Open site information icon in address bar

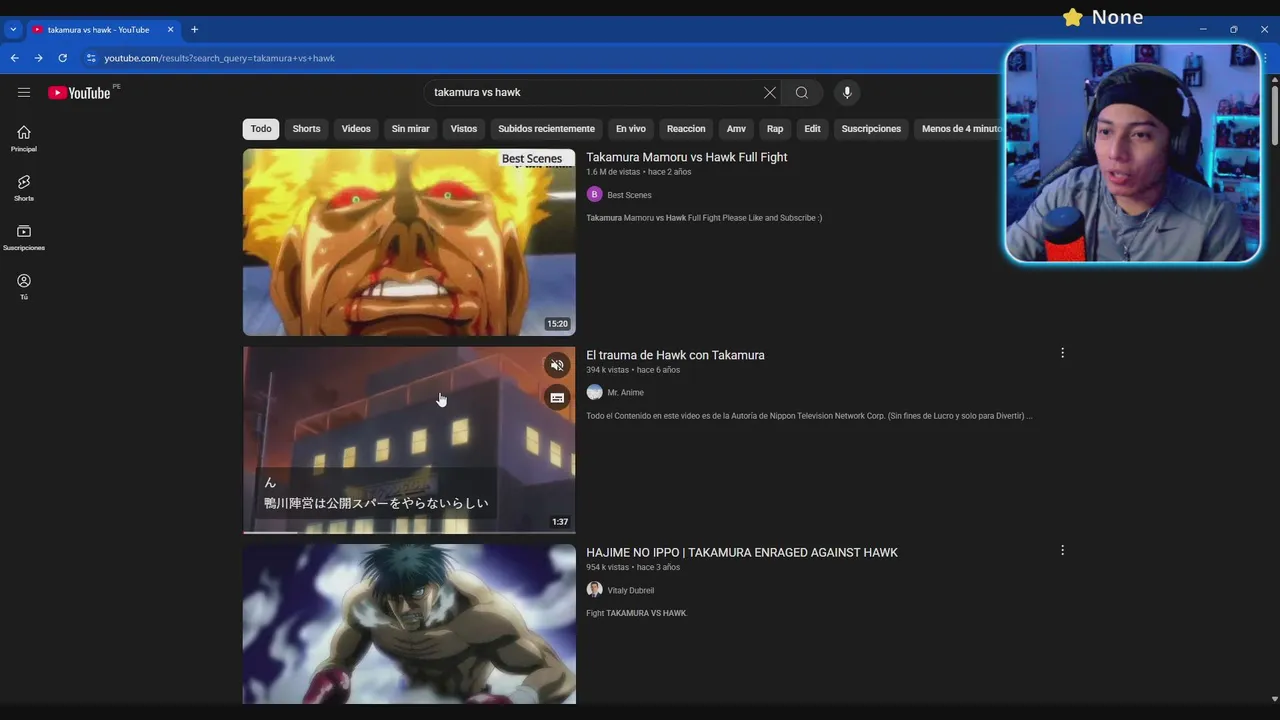click(91, 58)
